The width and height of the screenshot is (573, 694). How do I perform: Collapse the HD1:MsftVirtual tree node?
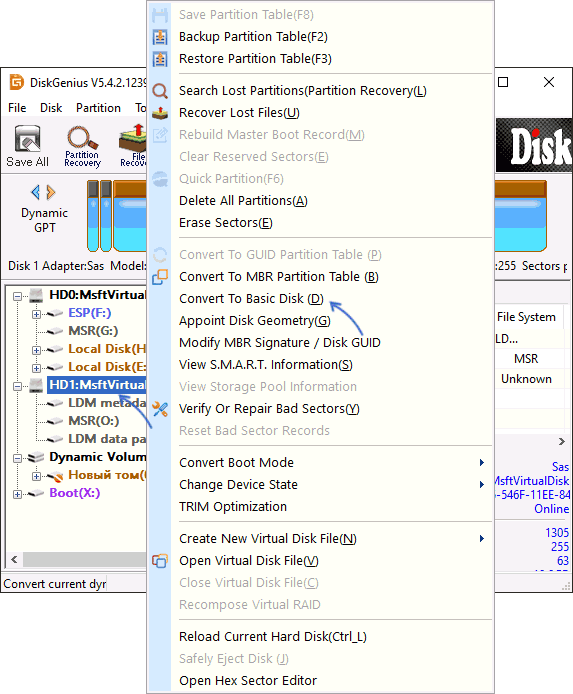(x=17, y=386)
